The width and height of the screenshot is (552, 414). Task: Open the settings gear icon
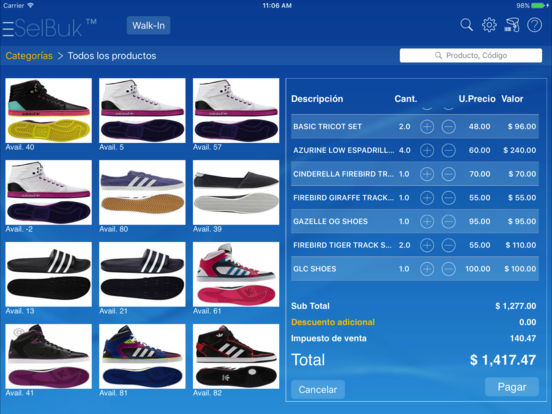(489, 25)
